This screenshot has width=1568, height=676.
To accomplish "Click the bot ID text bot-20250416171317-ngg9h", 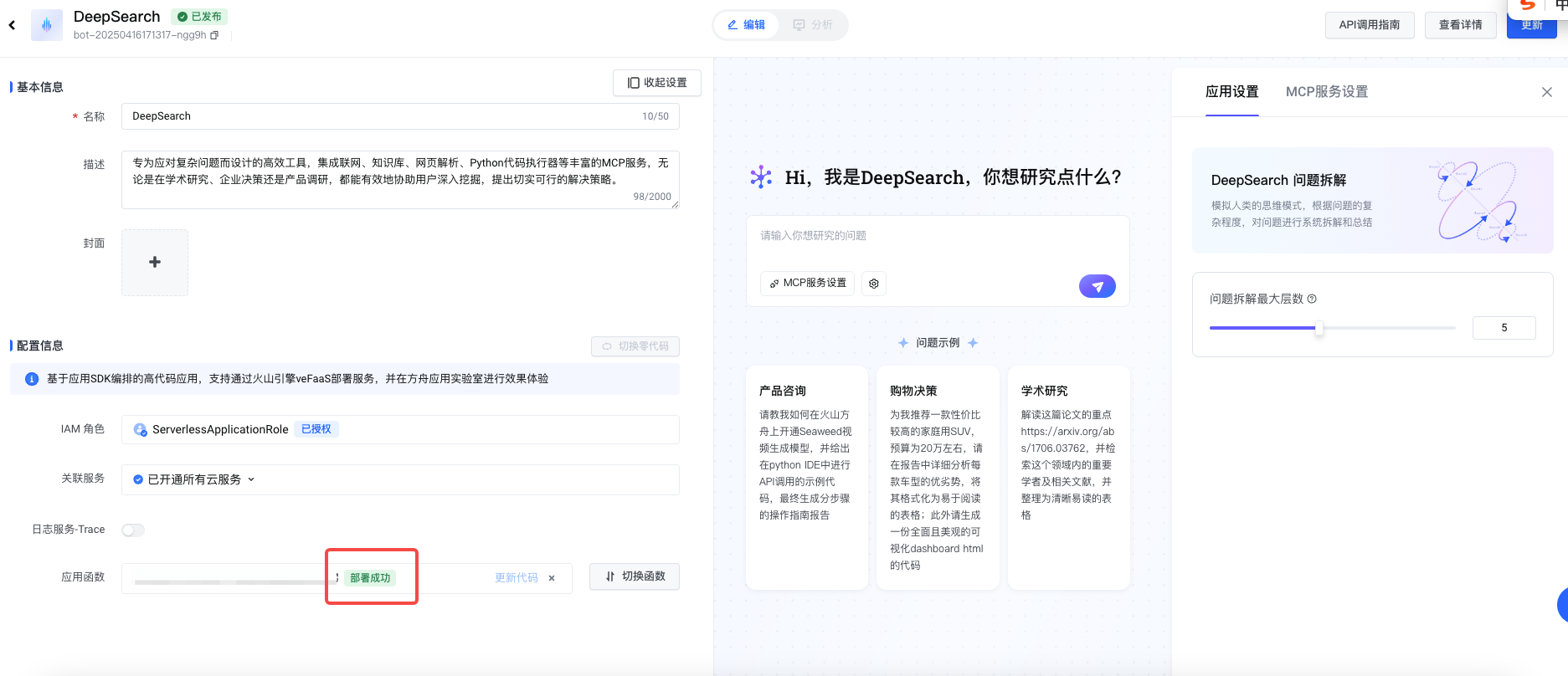I will click(x=140, y=35).
